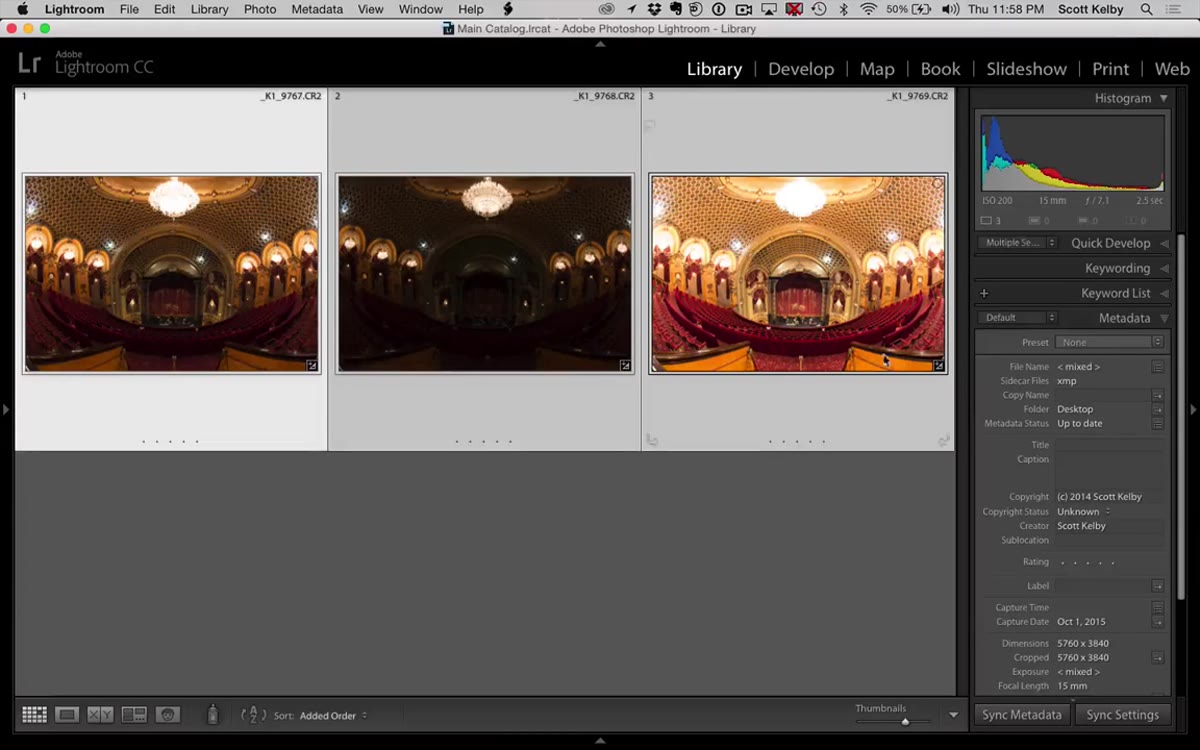Click the Capture Time action icon
Screen dimensions: 1200x750
click(x=1157, y=607)
